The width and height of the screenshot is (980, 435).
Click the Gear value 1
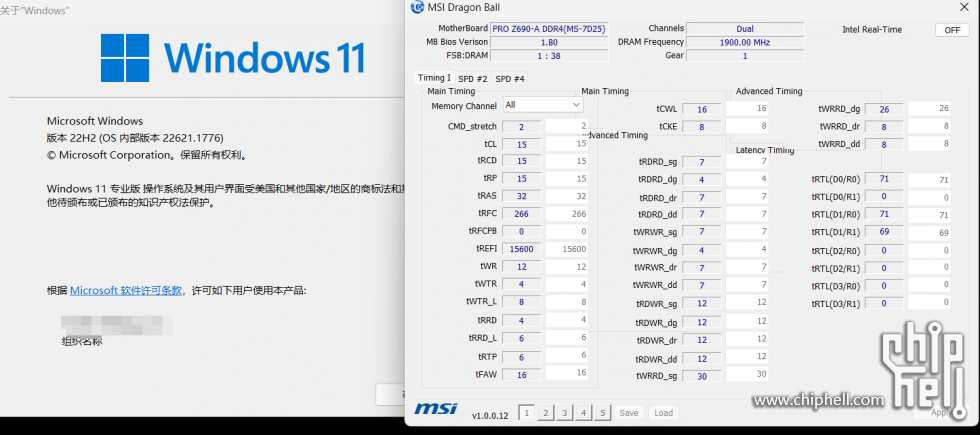click(744, 56)
